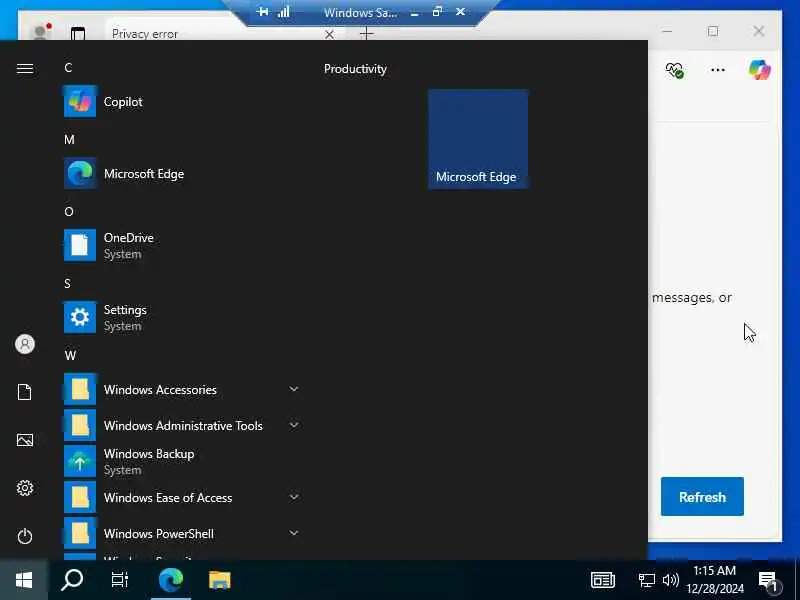The height and width of the screenshot is (600, 800).
Task: Switch to Edge on the taskbar
Action: click(171, 580)
